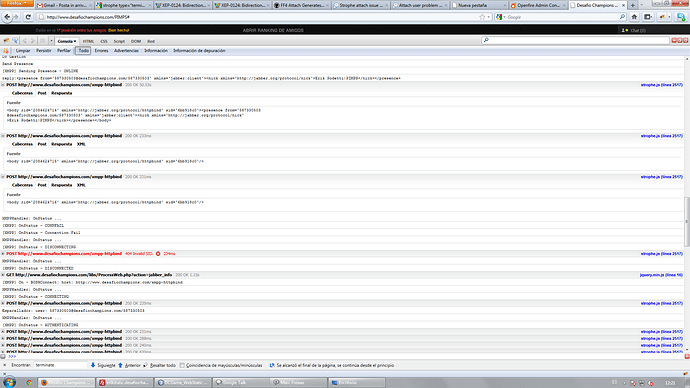Filter console by Información

coord(156,51)
